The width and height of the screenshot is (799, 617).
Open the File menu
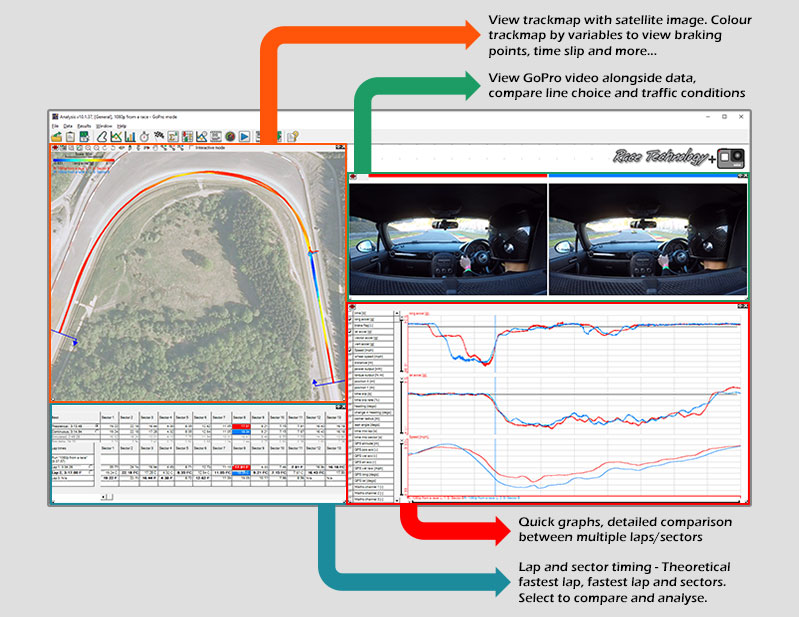point(56,126)
